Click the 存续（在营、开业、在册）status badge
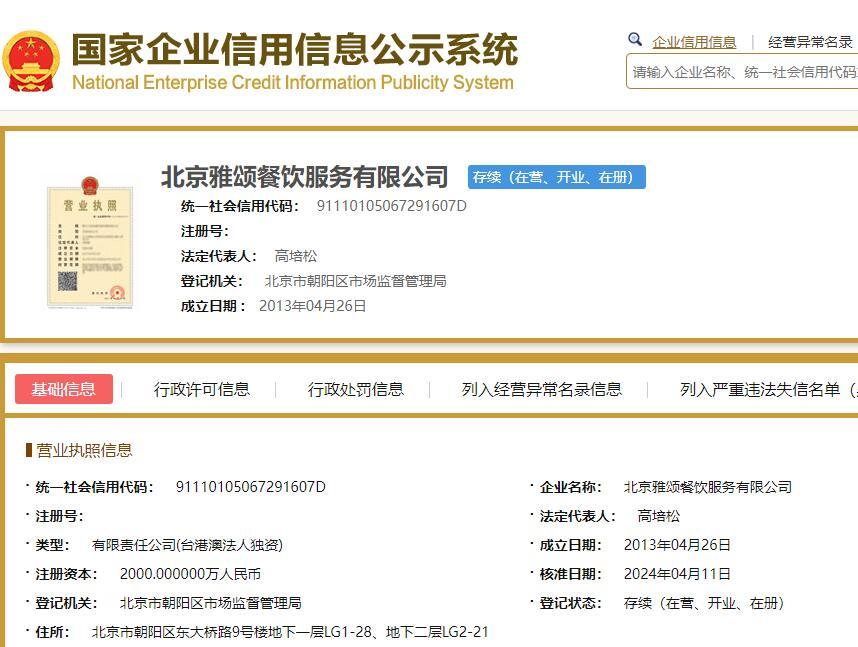Screen dimensions: 858x647 tap(556, 177)
